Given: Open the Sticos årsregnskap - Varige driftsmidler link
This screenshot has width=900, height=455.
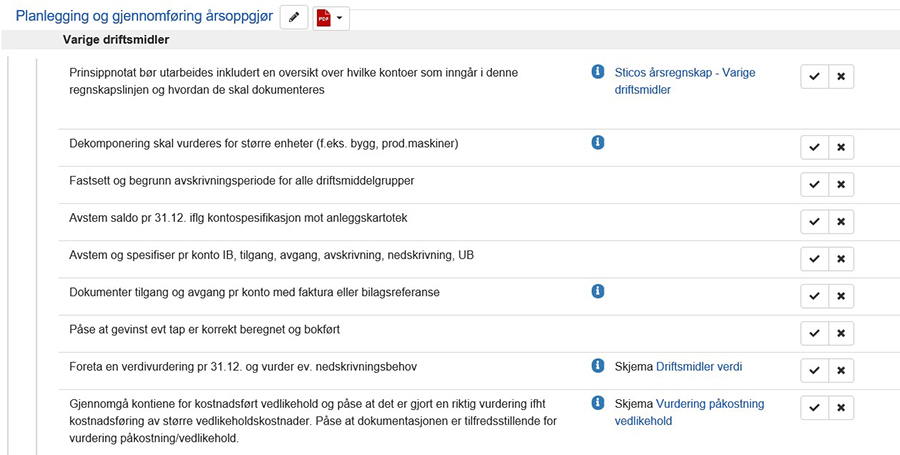Looking at the screenshot, I should click(x=685, y=81).
